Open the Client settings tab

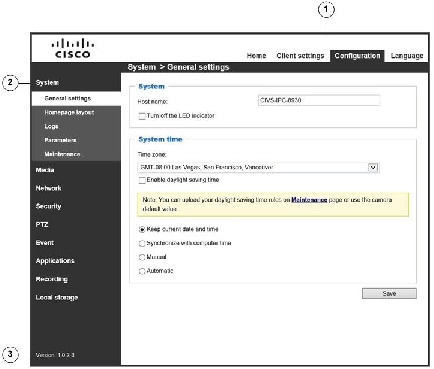(300, 56)
